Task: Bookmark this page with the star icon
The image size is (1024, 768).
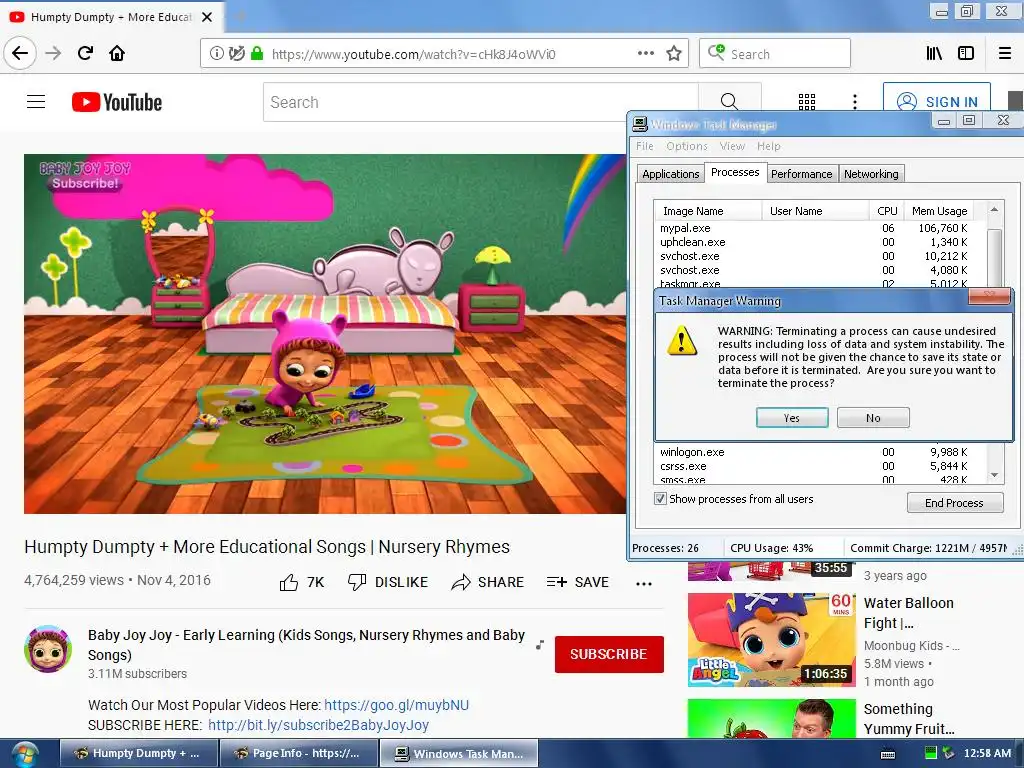Action: coord(674,54)
